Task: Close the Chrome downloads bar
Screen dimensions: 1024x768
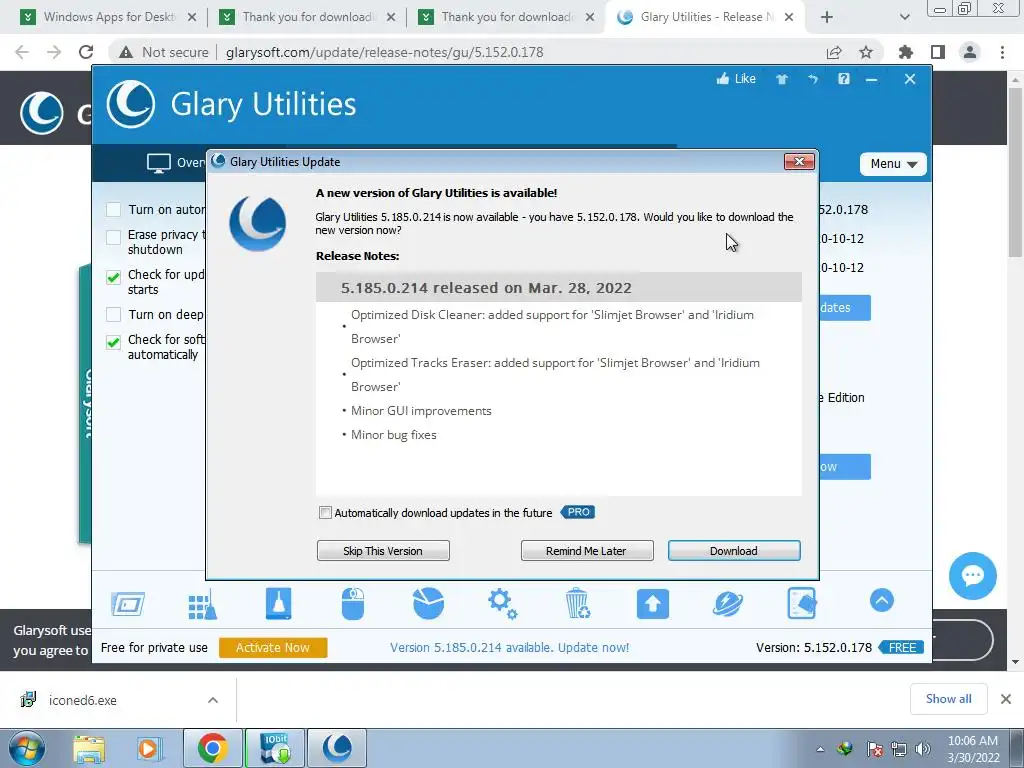Action: point(1006,699)
